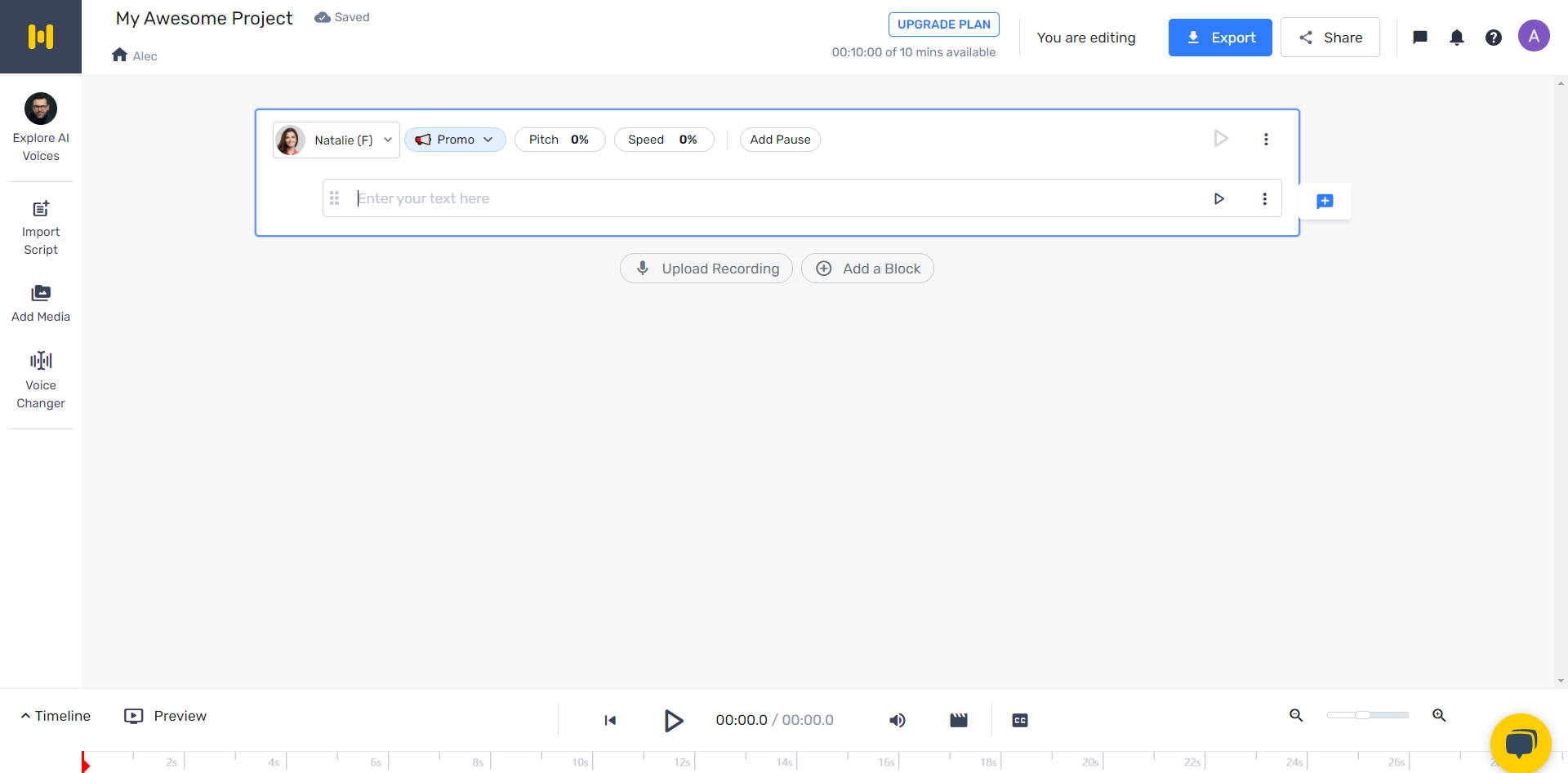This screenshot has width=1568, height=773.
Task: Adjust the timeline zoom slider
Action: point(1367,715)
